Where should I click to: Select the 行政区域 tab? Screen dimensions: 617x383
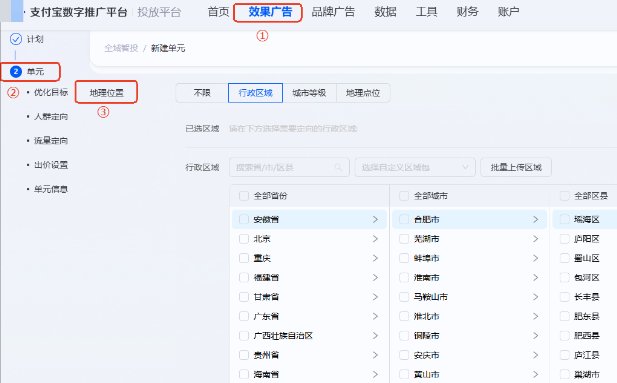tap(255, 93)
